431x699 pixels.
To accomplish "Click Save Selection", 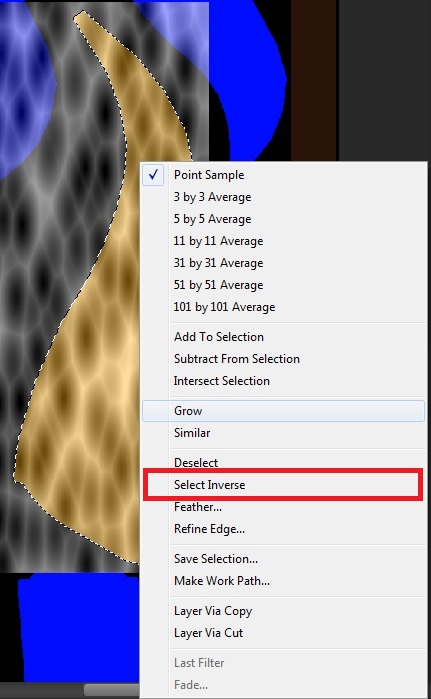I will 283,559.
